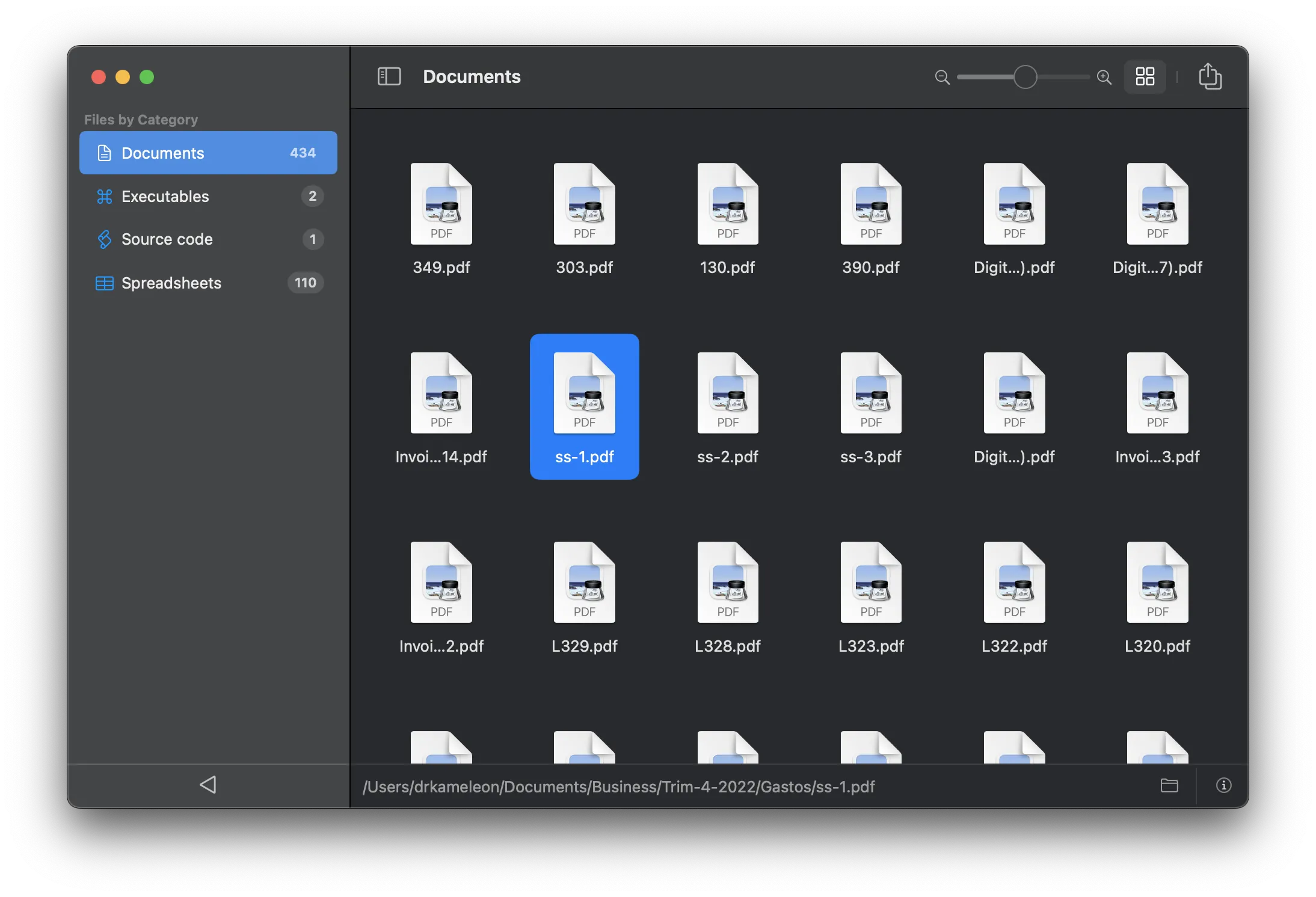
Task: Click the 390.pdf thumbnail
Action: click(870, 204)
